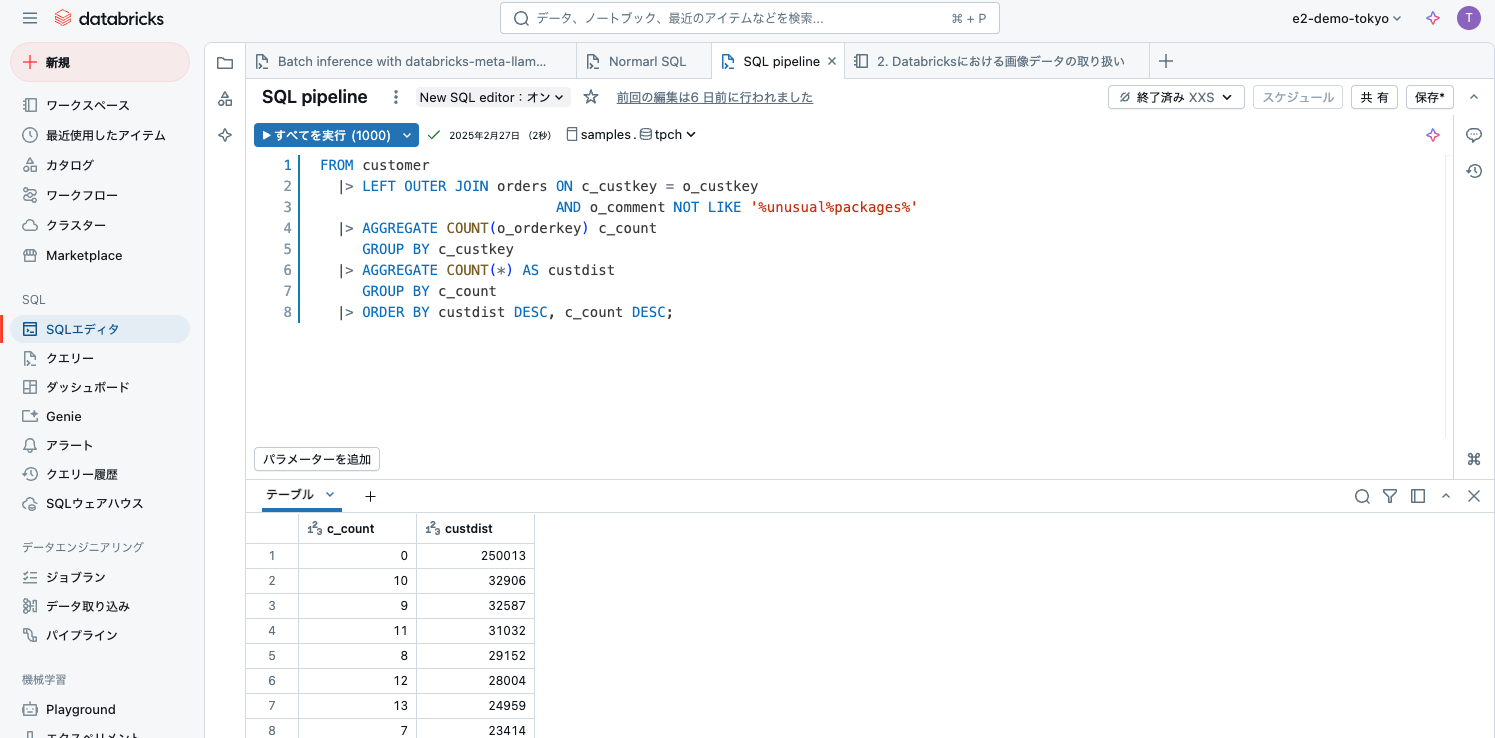
Task: Open the hamburger navigation menu
Action: (x=30, y=18)
